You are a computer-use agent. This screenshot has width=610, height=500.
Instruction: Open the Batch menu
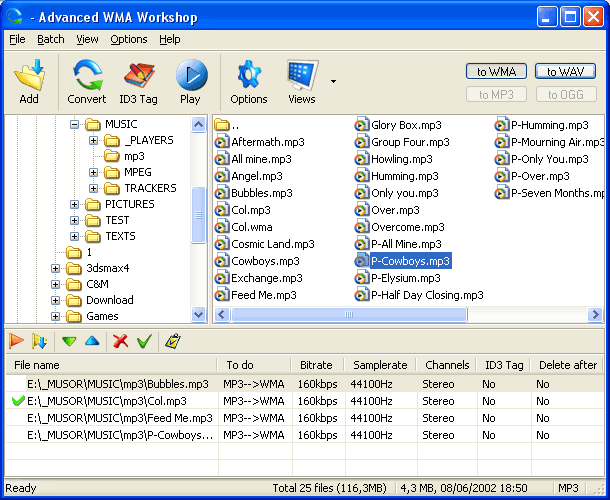(x=51, y=39)
